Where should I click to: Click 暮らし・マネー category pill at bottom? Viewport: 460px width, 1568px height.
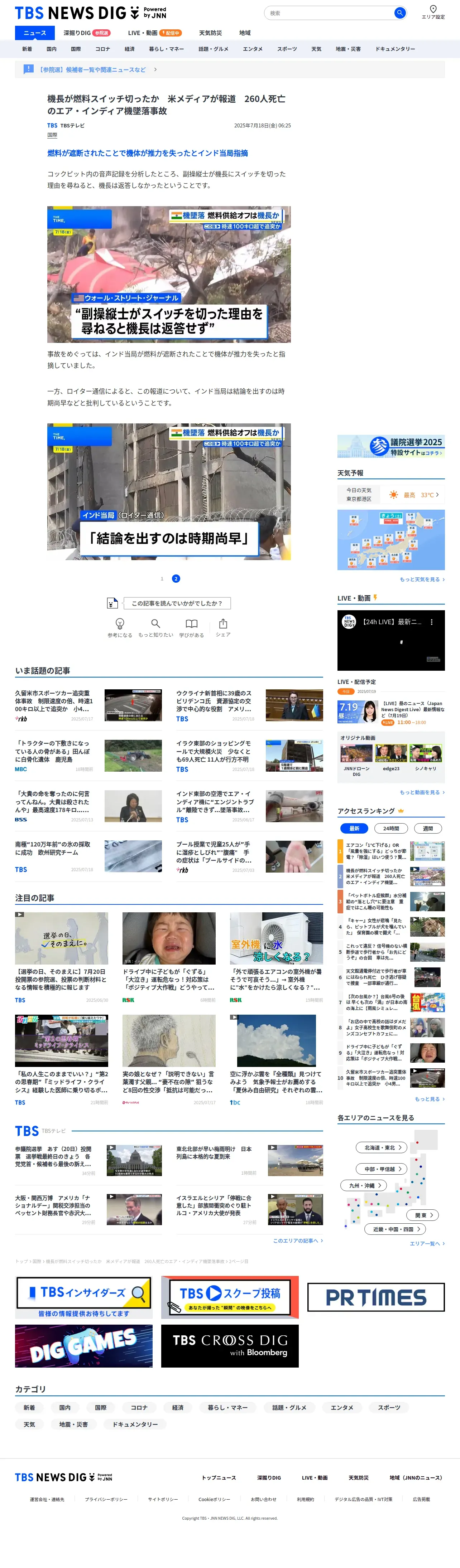[x=227, y=1407]
